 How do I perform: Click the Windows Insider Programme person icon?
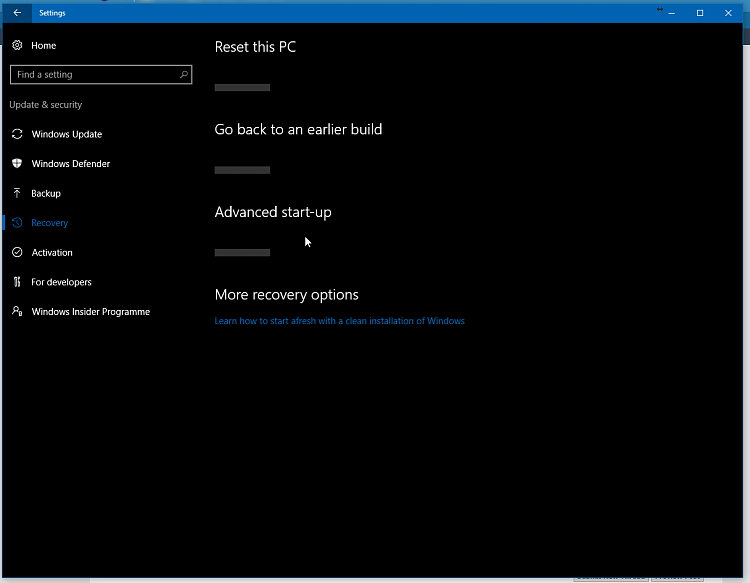pos(17,311)
